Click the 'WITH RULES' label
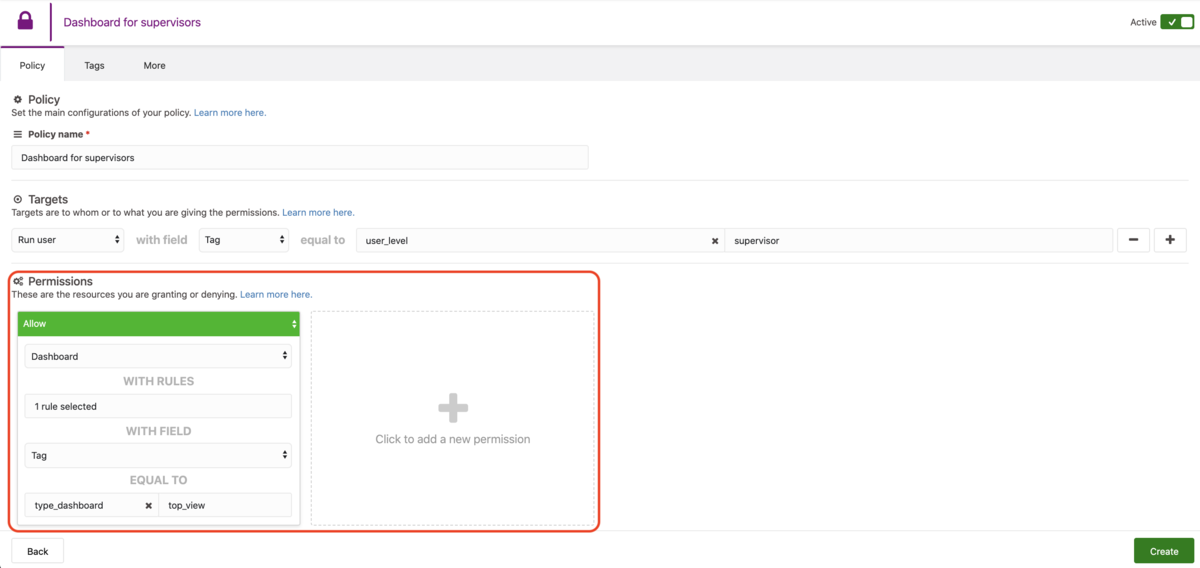Viewport: 1200px width, 568px height. pos(158,381)
